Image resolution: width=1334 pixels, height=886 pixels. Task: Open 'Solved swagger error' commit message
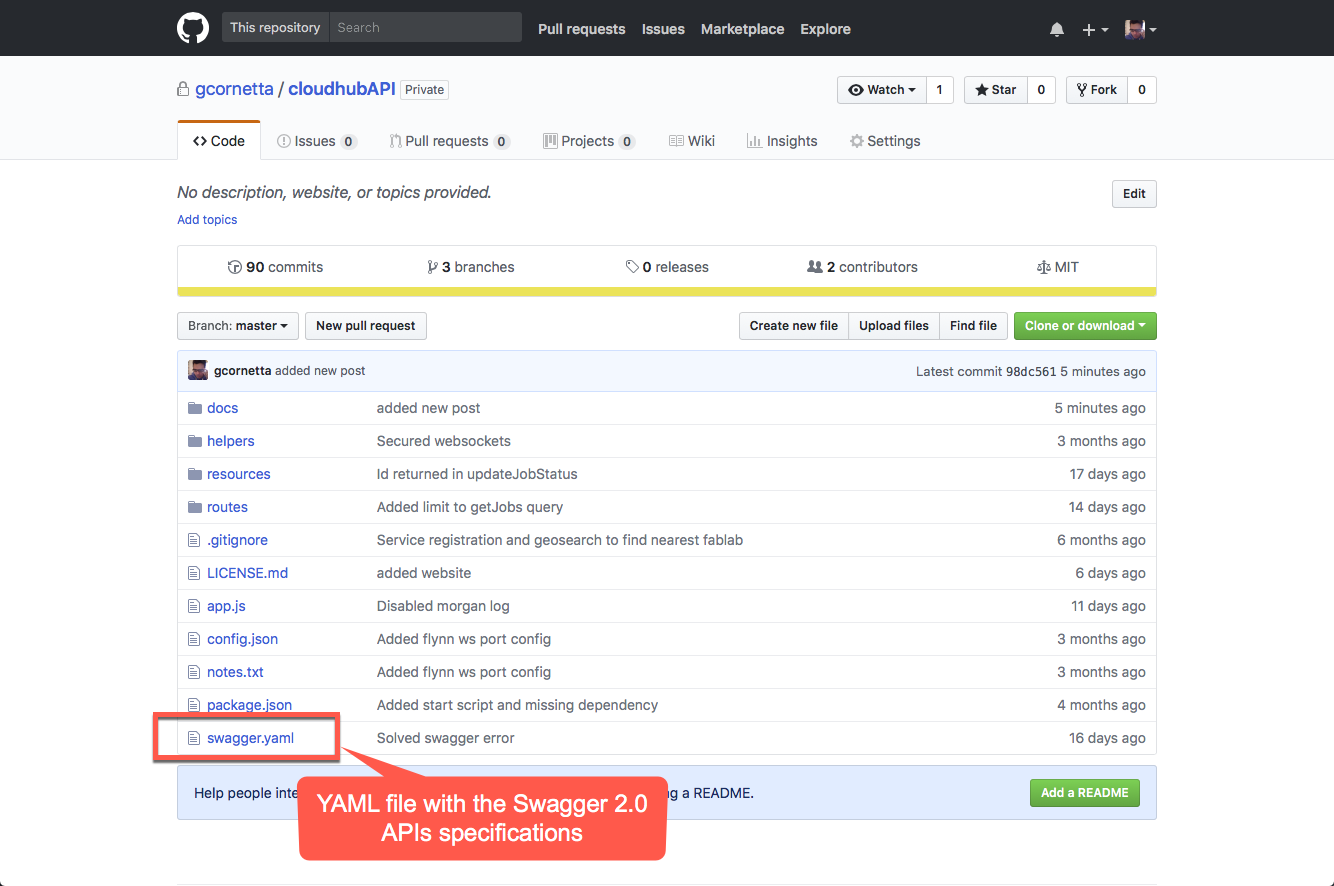click(446, 738)
